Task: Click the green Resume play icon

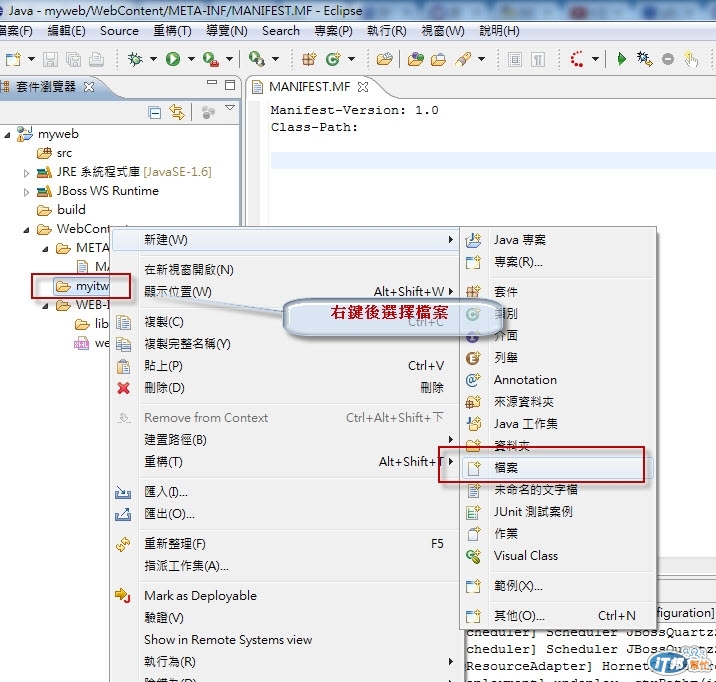Action: click(621, 59)
